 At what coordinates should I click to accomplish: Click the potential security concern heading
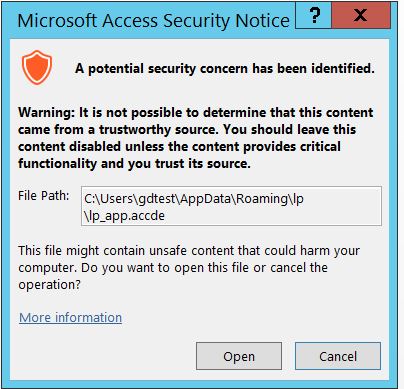pyautogui.click(x=225, y=68)
